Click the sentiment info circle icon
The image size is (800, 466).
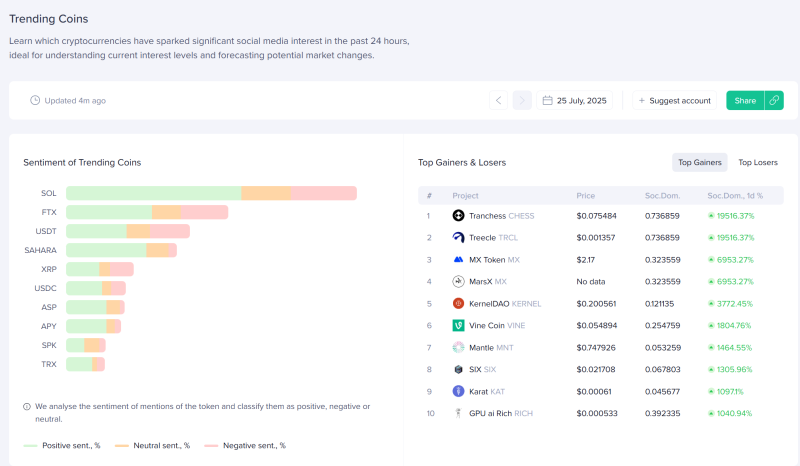[27, 407]
